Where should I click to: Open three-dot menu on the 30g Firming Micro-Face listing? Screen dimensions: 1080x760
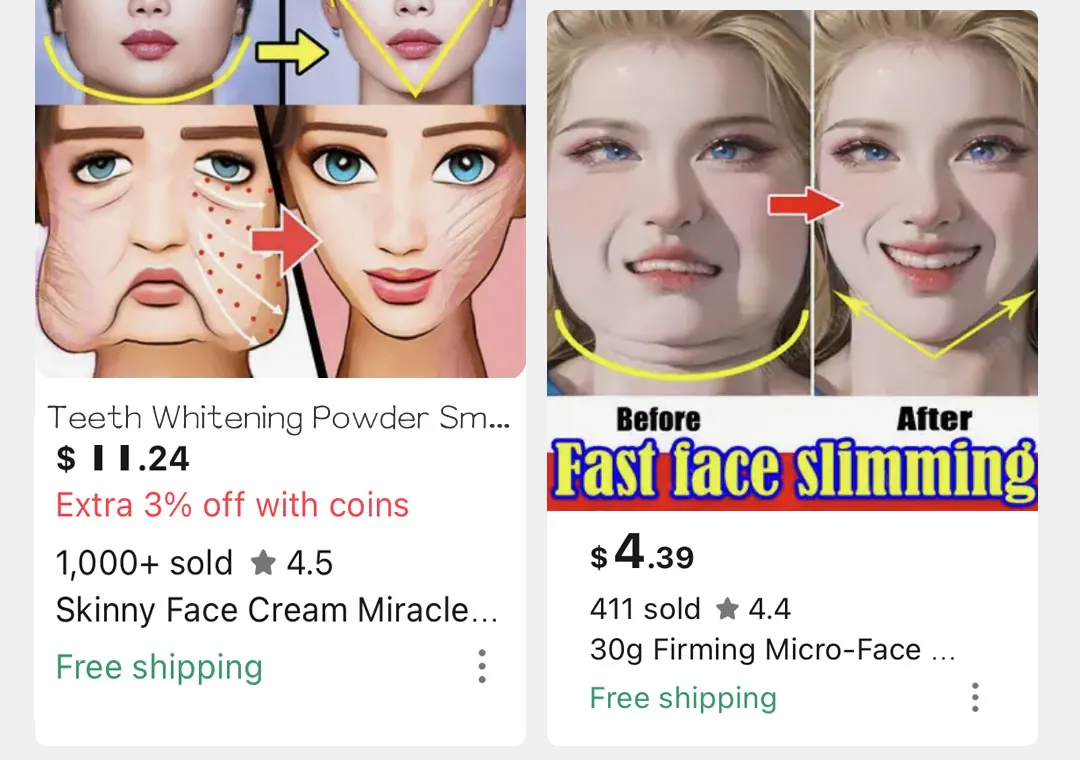pos(975,697)
